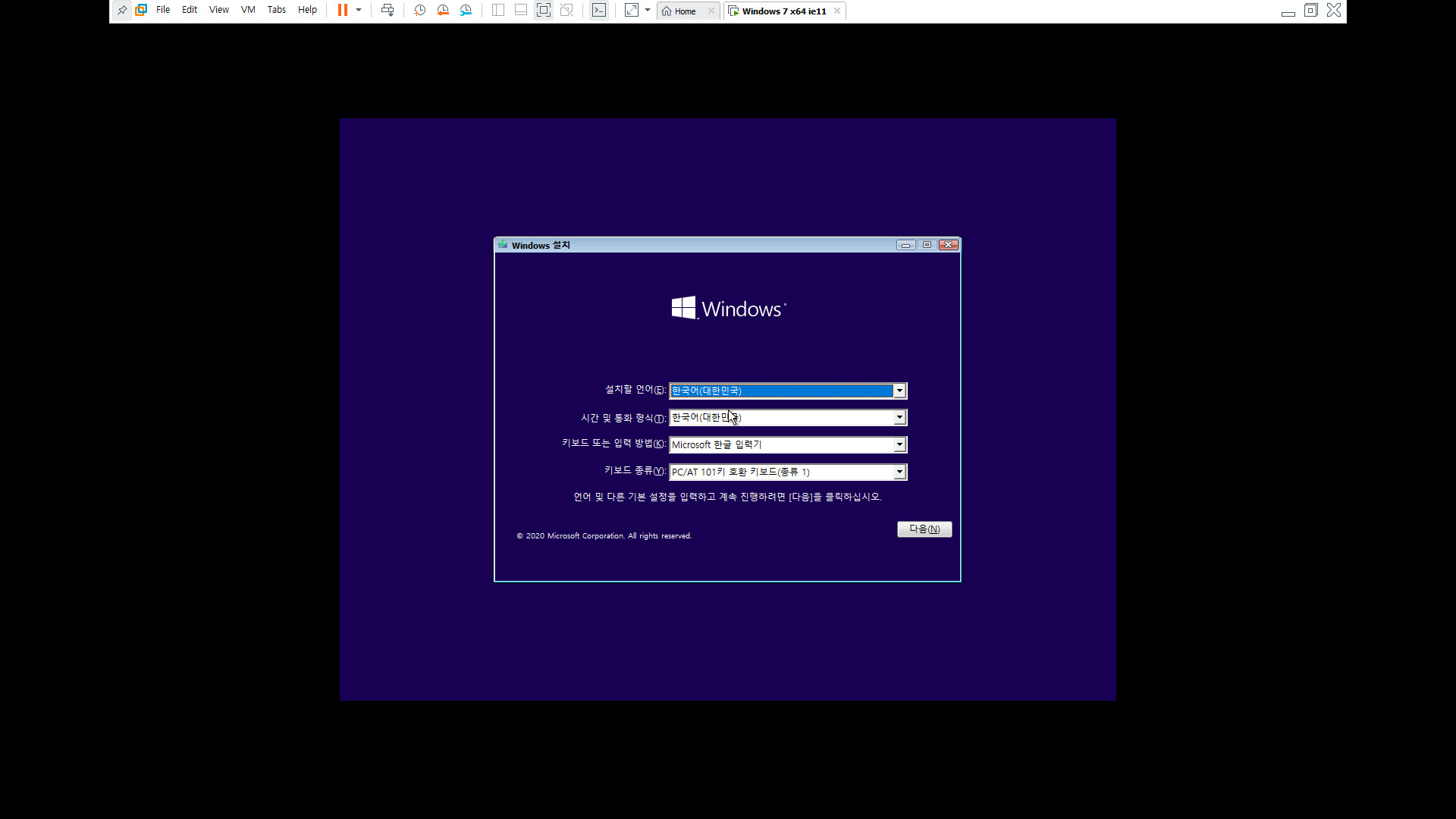Screen dimensions: 1456x819
Task: Open the console view icon
Action: (599, 11)
